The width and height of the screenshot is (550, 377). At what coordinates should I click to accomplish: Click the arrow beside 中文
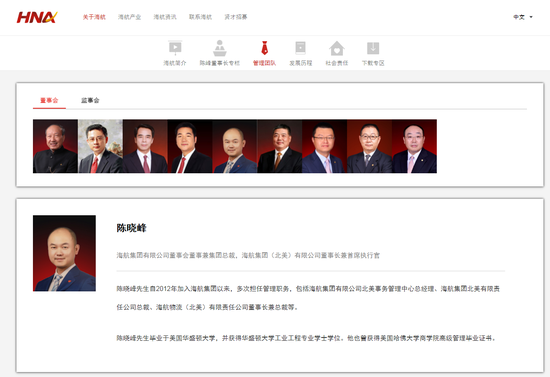click(531, 17)
